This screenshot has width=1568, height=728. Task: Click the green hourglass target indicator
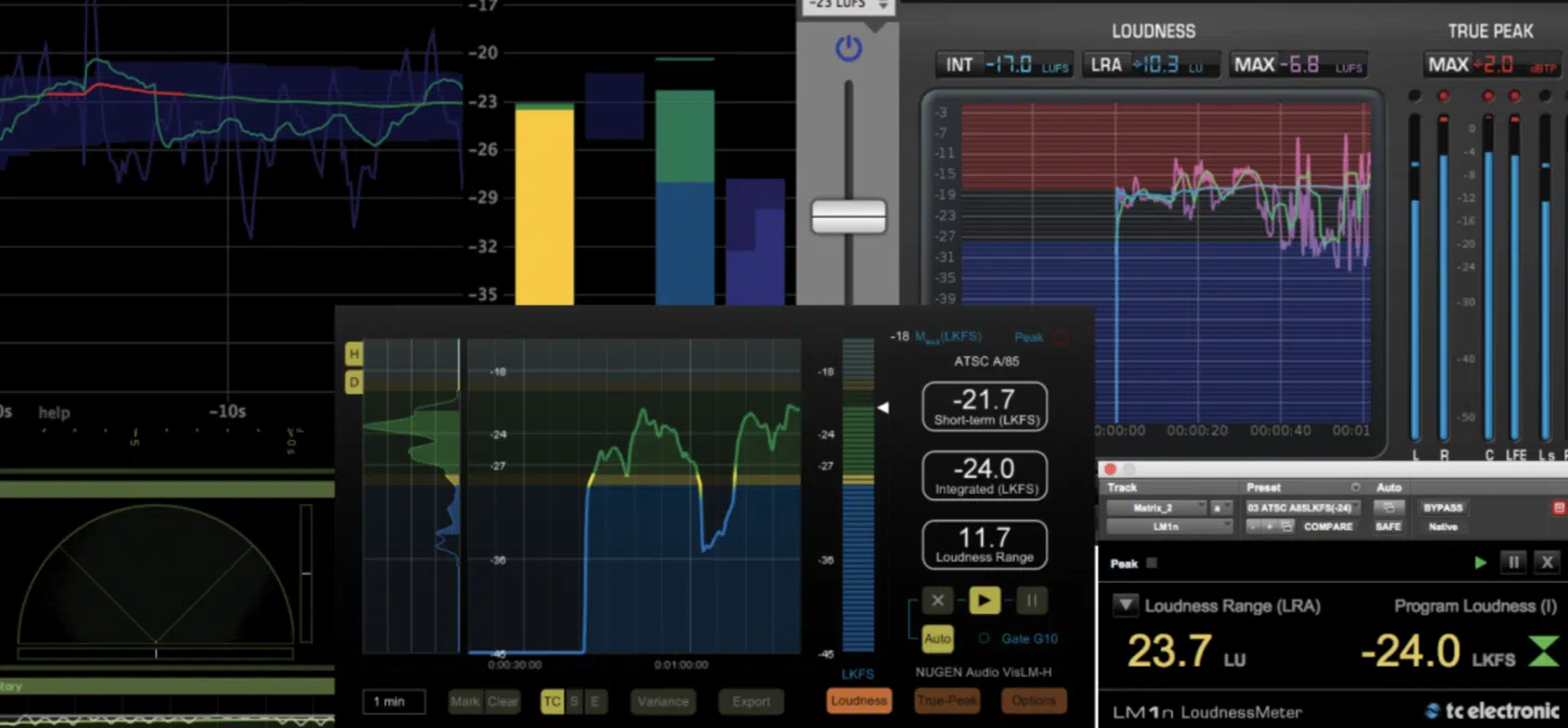pyautogui.click(x=1544, y=650)
